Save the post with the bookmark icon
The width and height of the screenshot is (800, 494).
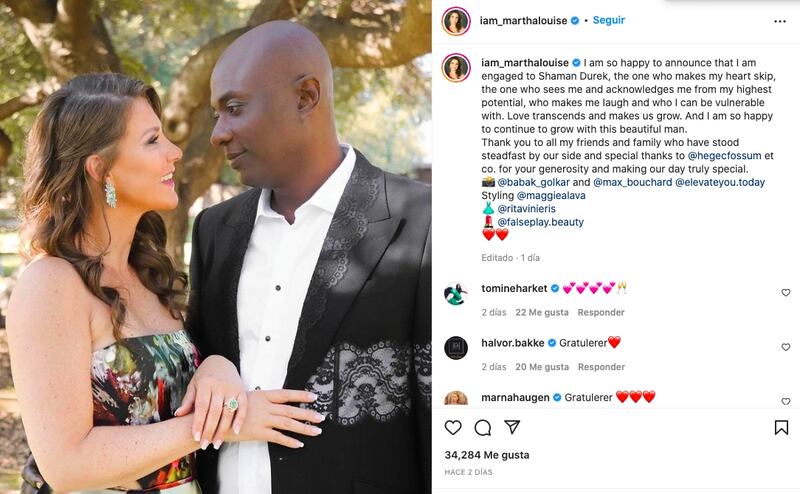781,428
